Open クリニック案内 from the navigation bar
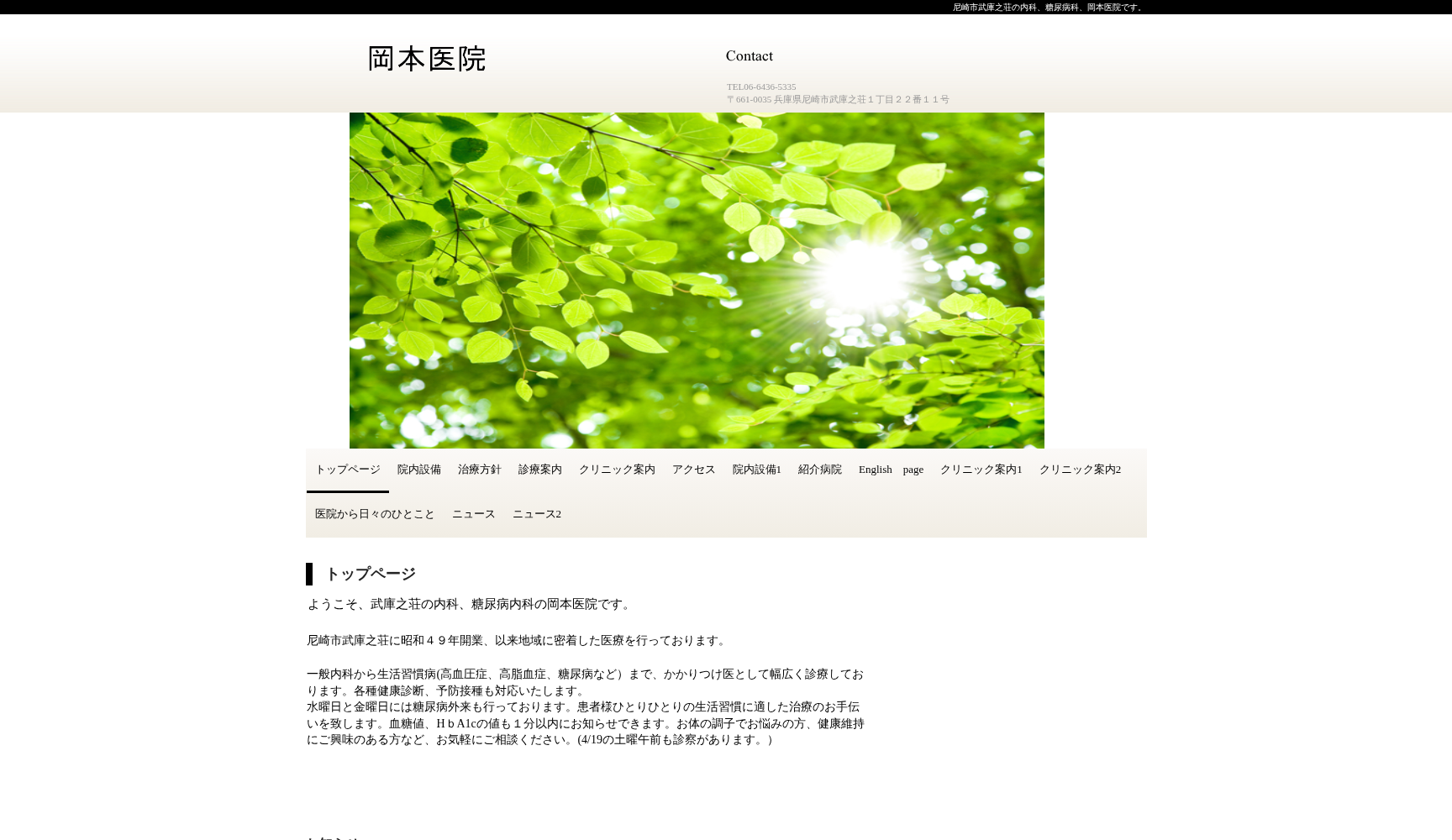1452x840 pixels. [x=616, y=470]
